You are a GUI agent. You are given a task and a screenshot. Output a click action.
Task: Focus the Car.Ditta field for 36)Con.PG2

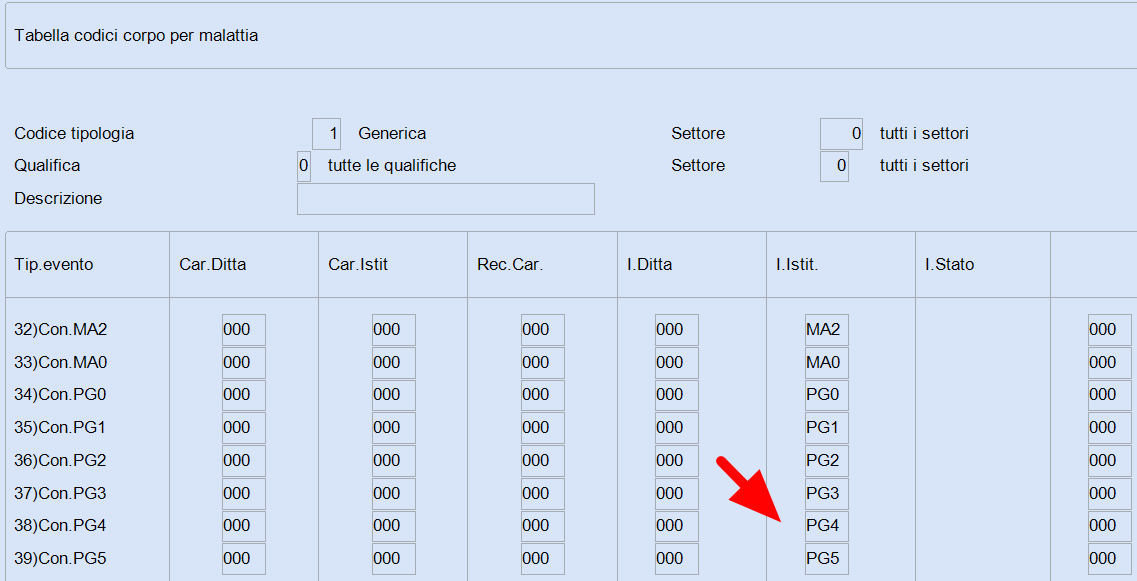244,461
